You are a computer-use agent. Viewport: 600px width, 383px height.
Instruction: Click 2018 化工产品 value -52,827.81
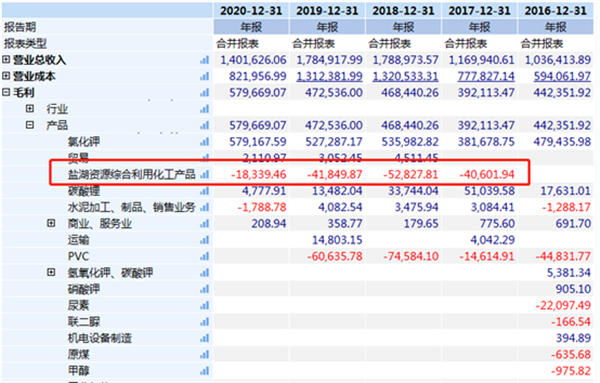coord(411,175)
